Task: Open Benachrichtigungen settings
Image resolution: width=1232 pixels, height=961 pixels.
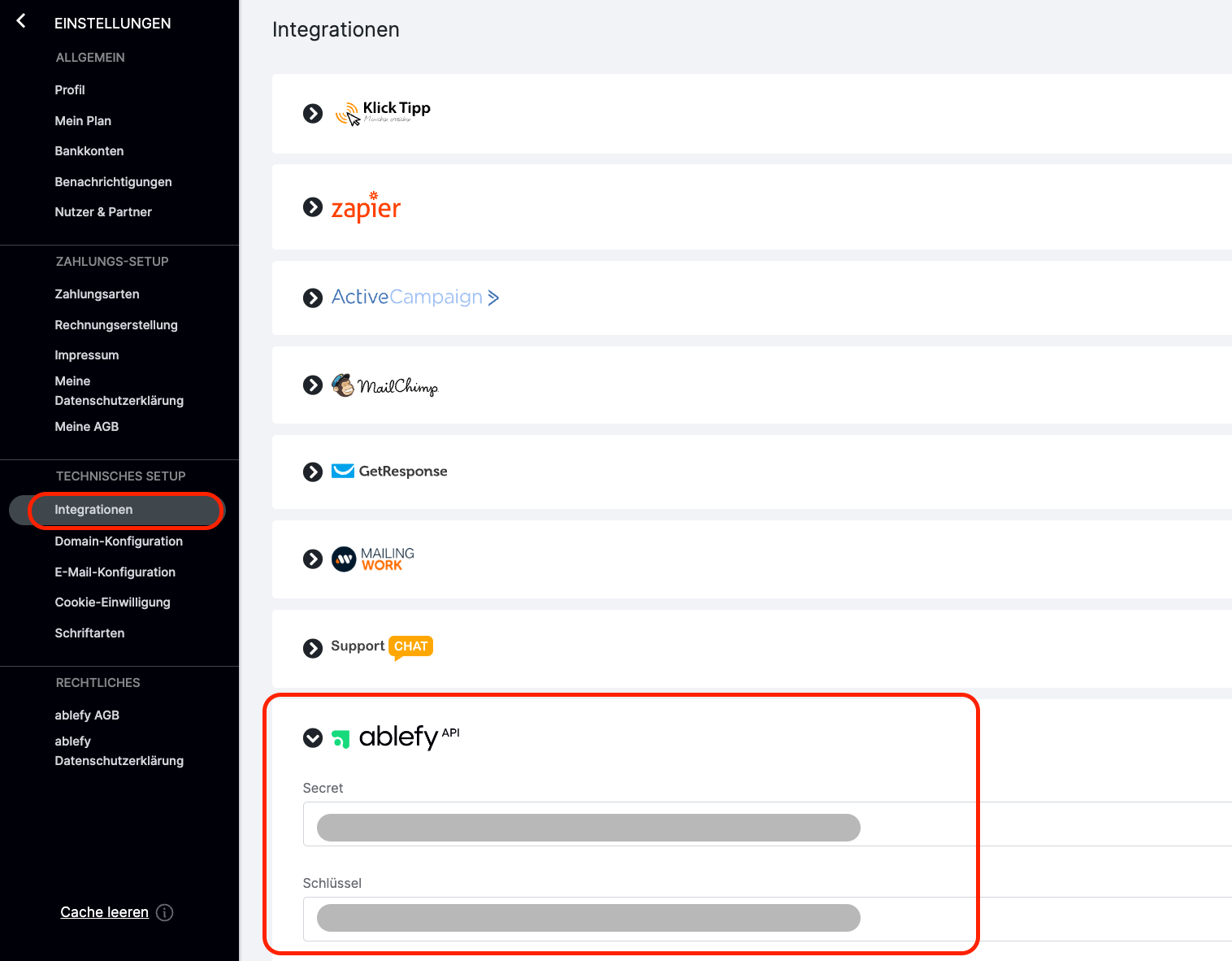Action: coord(113,182)
